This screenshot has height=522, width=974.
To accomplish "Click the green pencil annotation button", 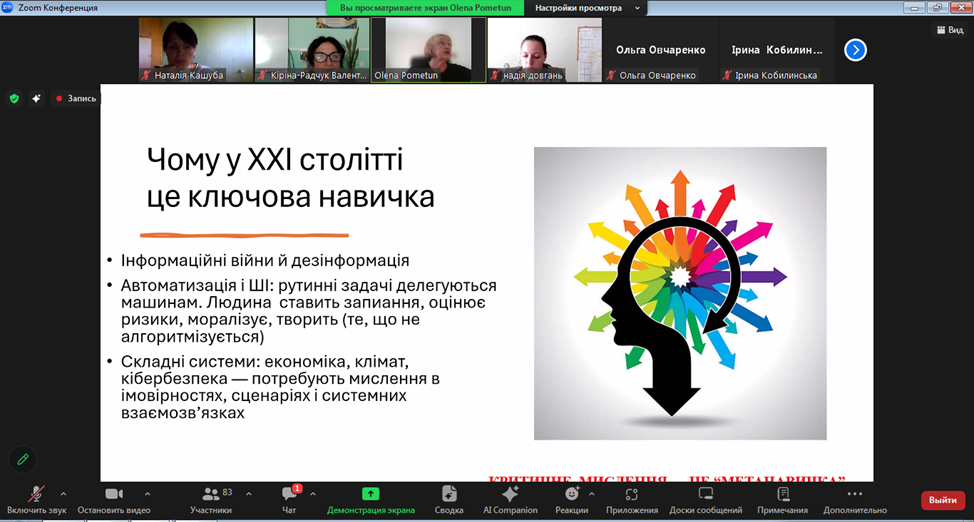I will [x=23, y=459].
